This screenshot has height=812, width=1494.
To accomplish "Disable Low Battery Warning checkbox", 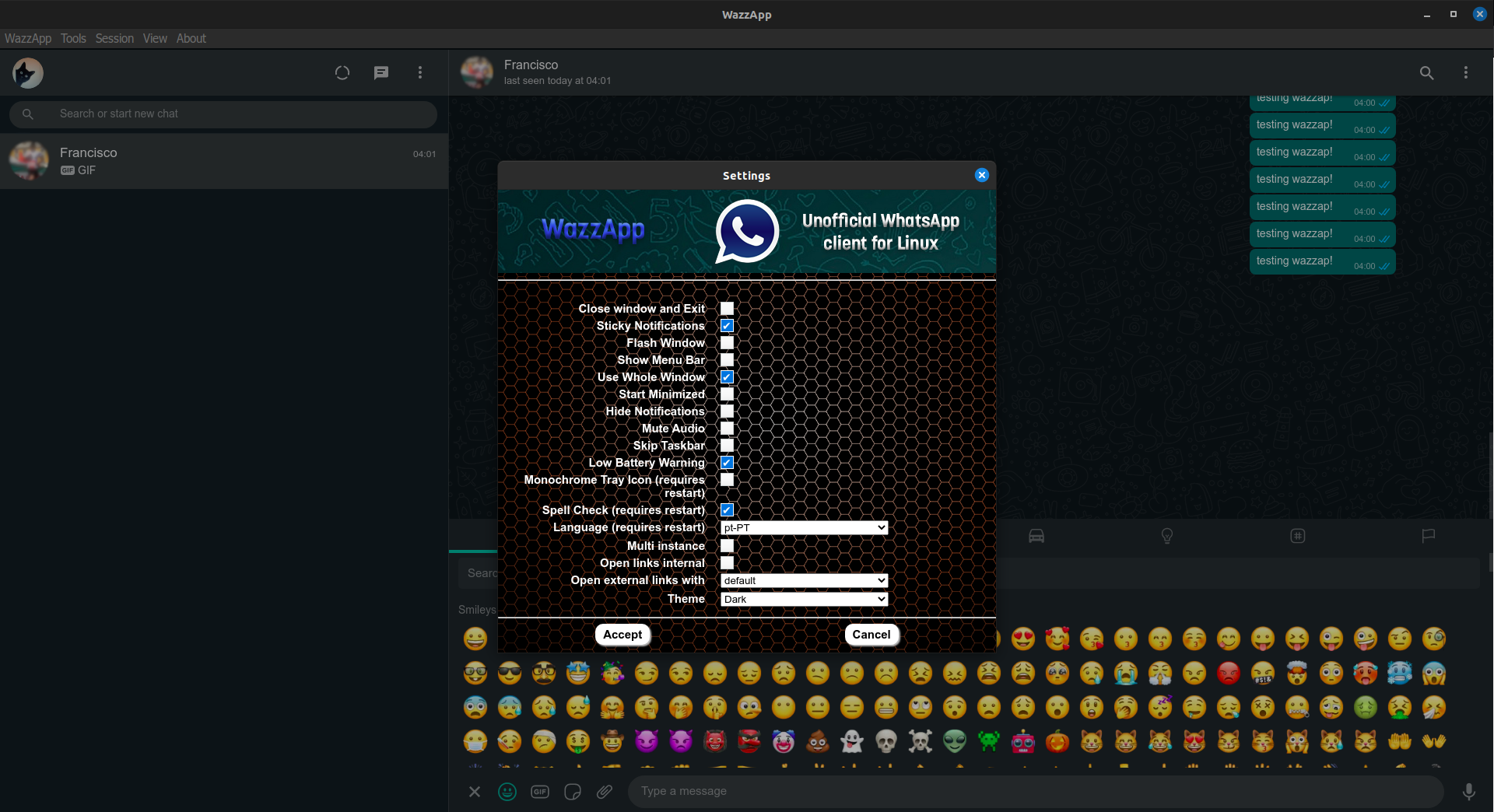I will tap(727, 463).
